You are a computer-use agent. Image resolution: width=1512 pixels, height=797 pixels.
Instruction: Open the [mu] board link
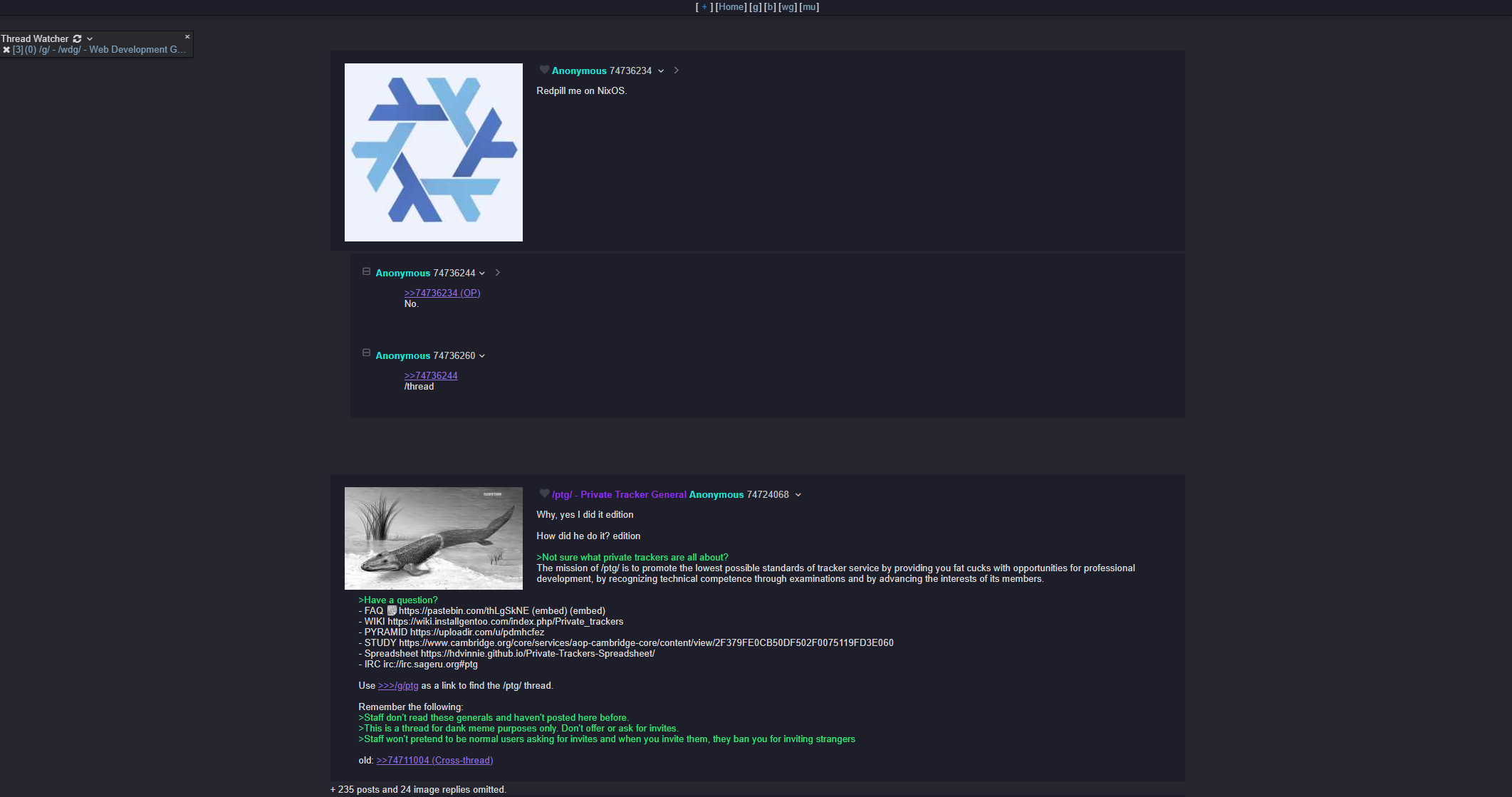click(809, 7)
